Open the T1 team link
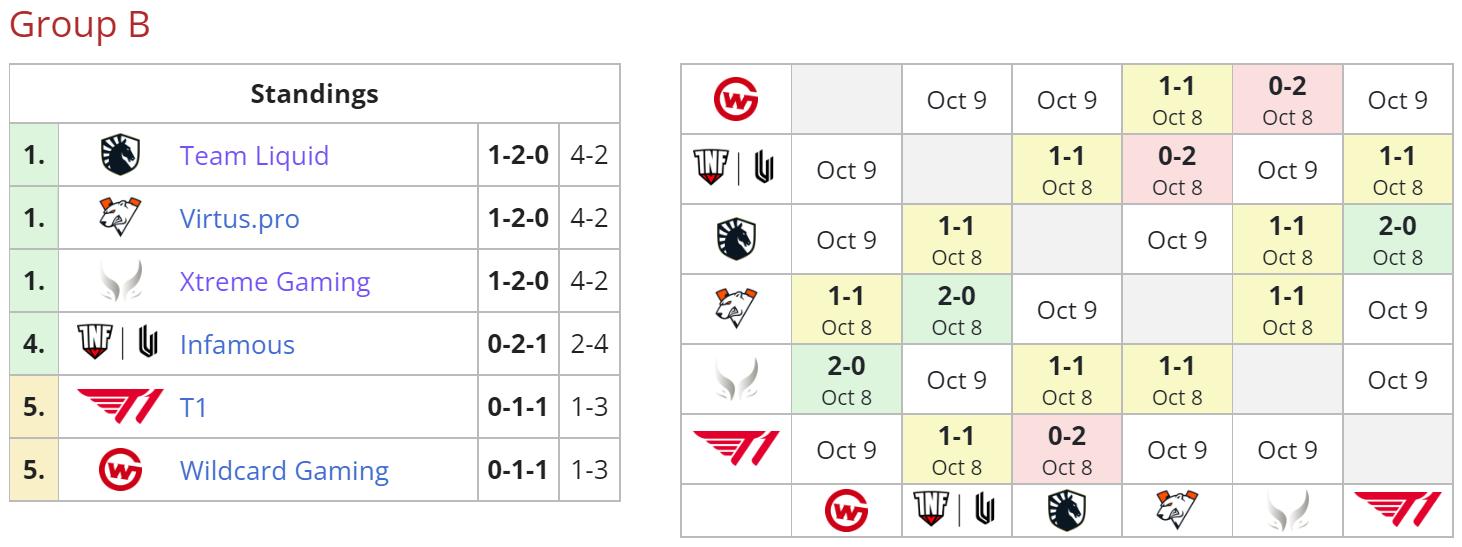The width and height of the screenshot is (1462, 547). (x=194, y=407)
